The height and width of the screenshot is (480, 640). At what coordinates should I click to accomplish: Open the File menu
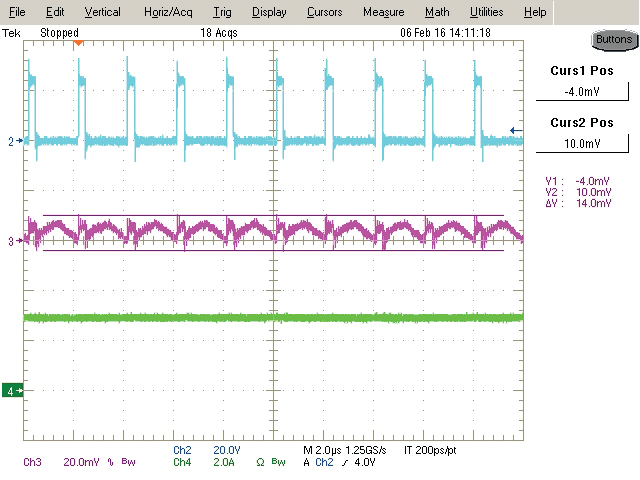(18, 12)
